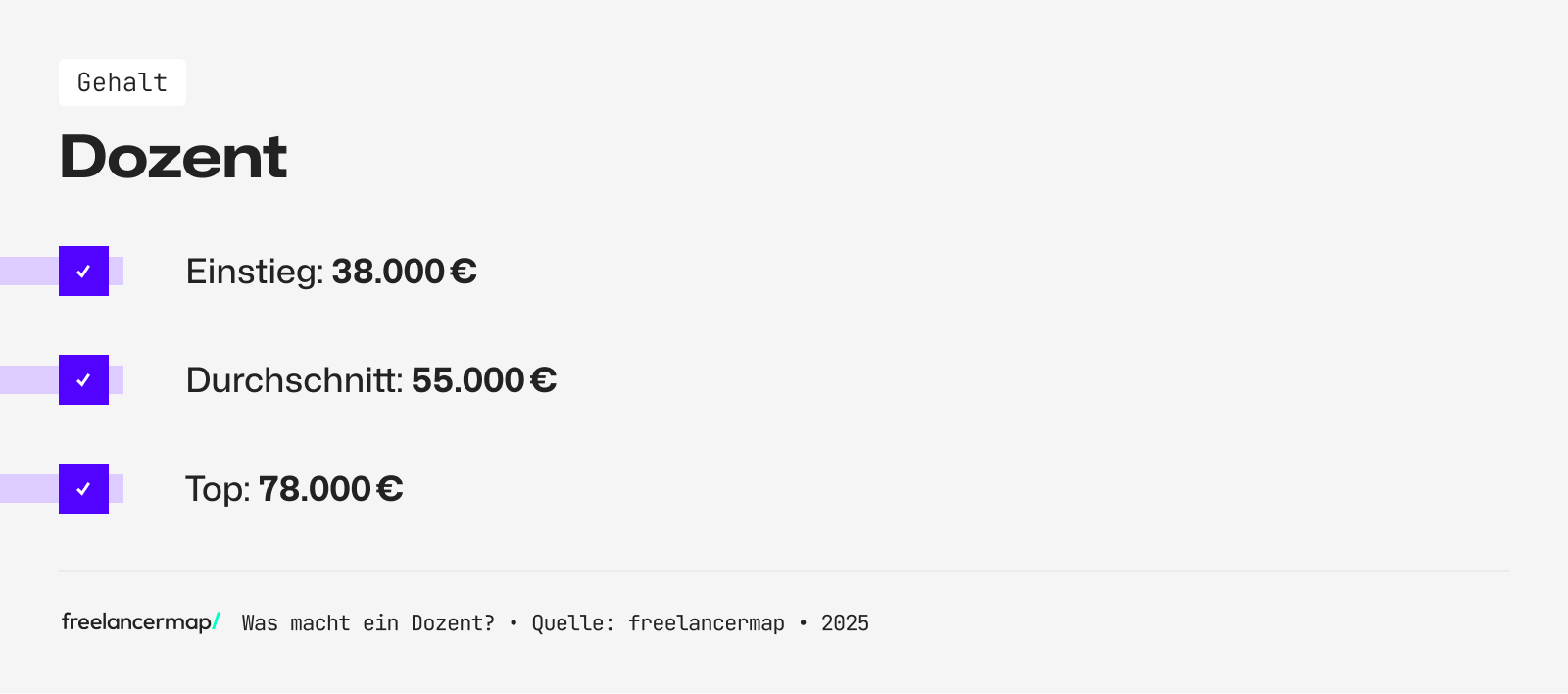This screenshot has width=1568, height=694.
Task: Click the 2025 year in the footer
Action: tap(845, 623)
